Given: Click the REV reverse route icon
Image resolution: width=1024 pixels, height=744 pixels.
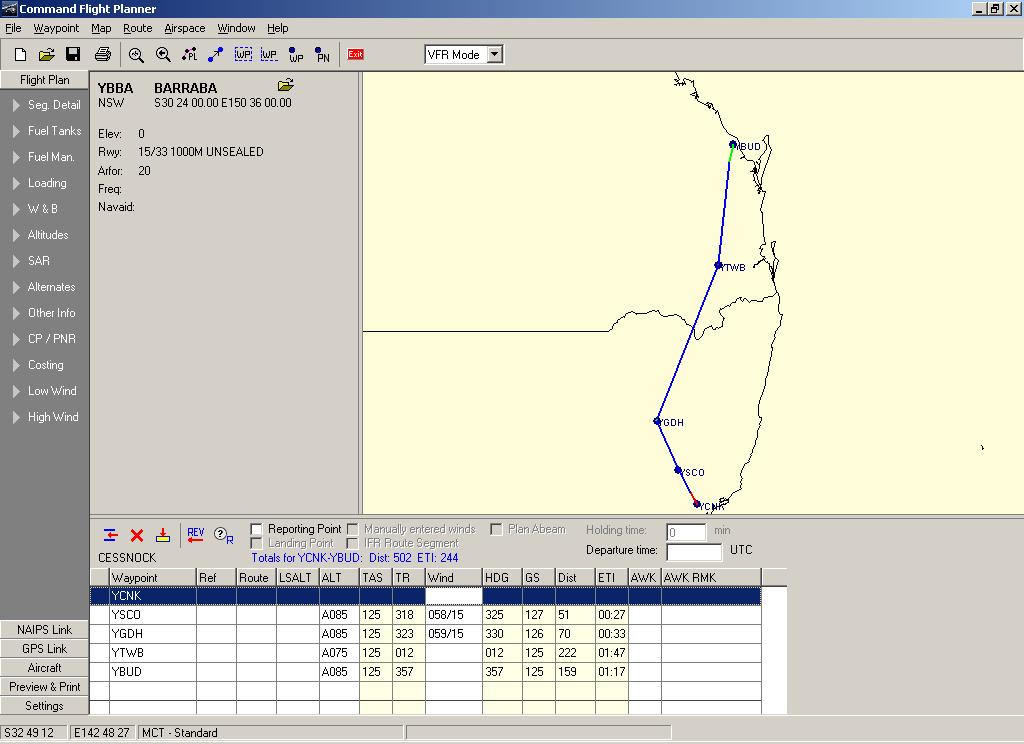Looking at the screenshot, I should 195,536.
